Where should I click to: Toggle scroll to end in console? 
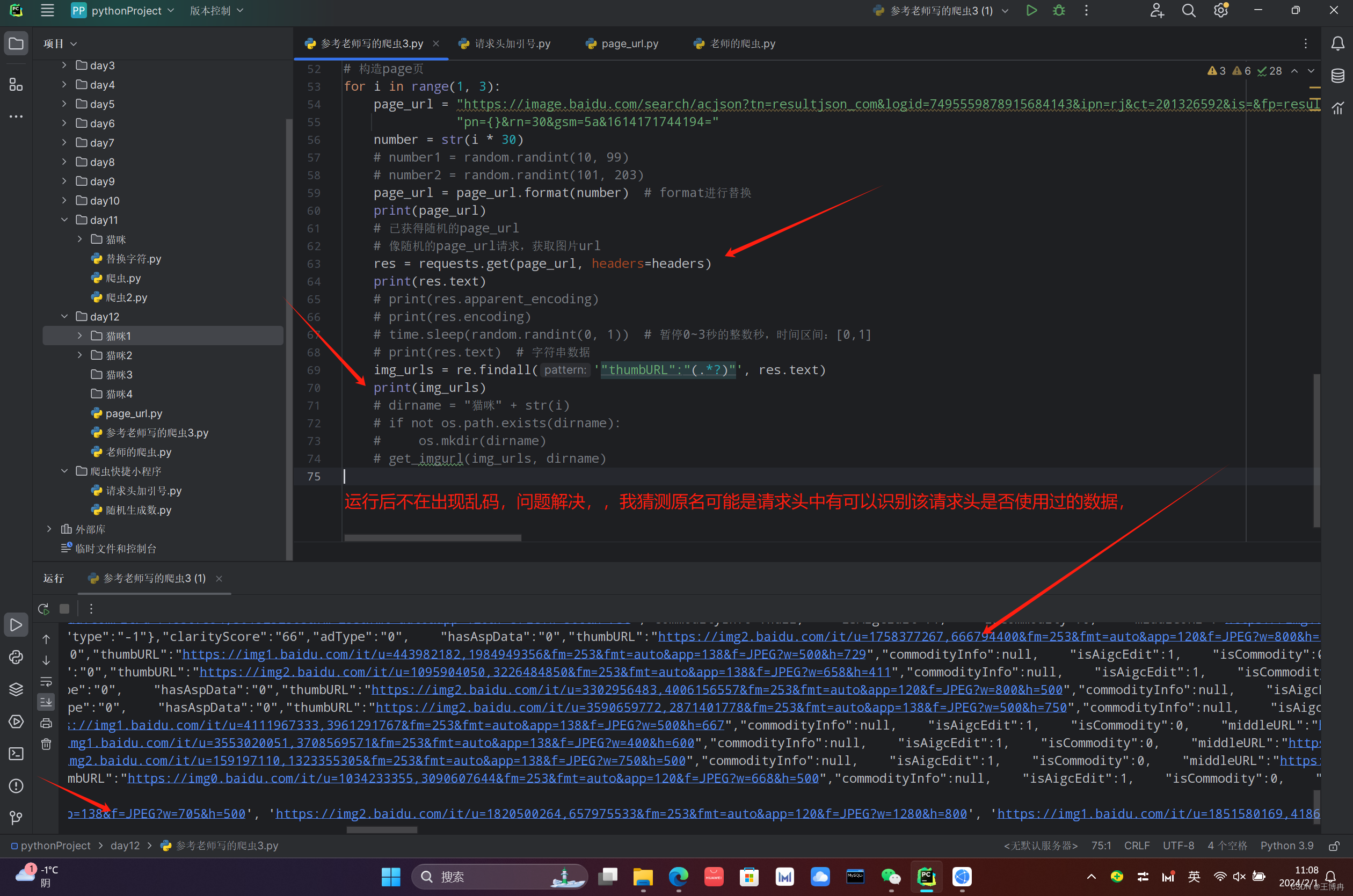46,702
